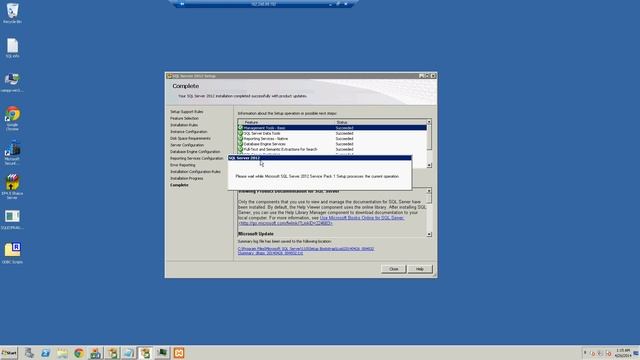
Task: Open the desktop icon above Google Chrome shortcut
Action: [x=12, y=82]
